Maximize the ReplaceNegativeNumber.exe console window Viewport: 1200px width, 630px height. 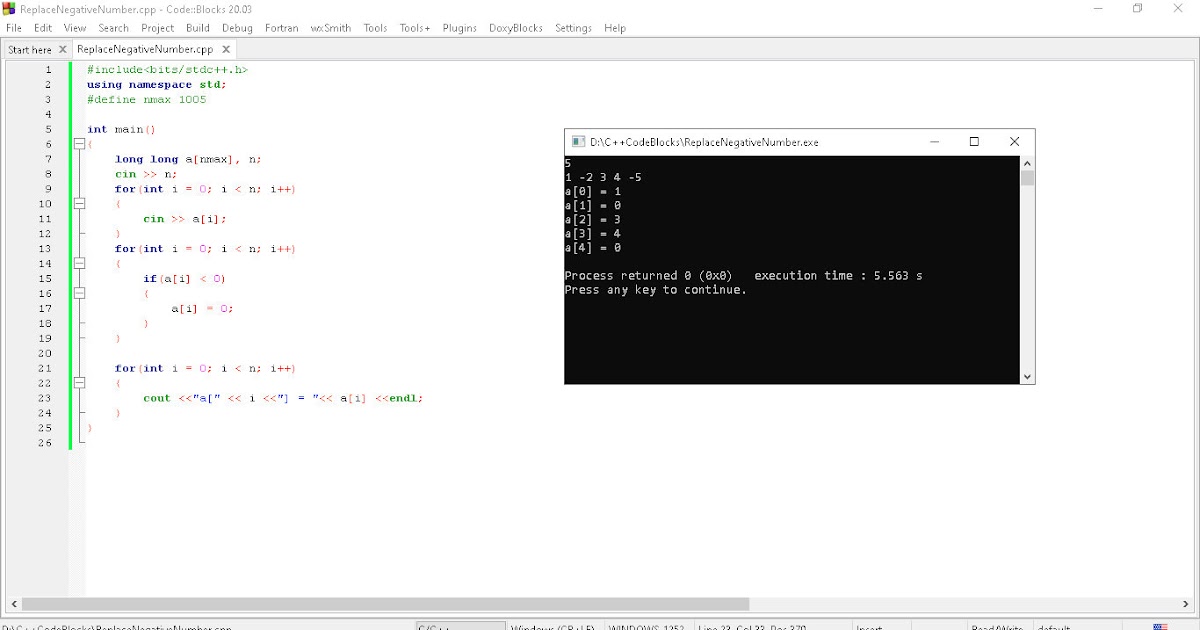click(974, 142)
